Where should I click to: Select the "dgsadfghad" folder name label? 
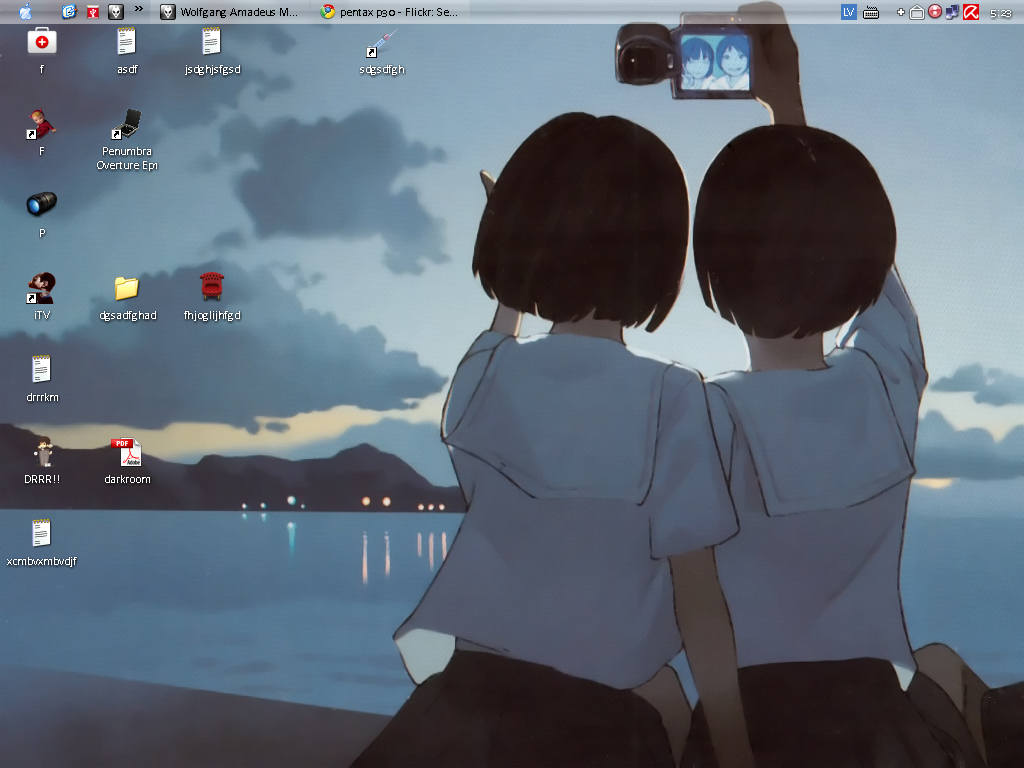128,315
